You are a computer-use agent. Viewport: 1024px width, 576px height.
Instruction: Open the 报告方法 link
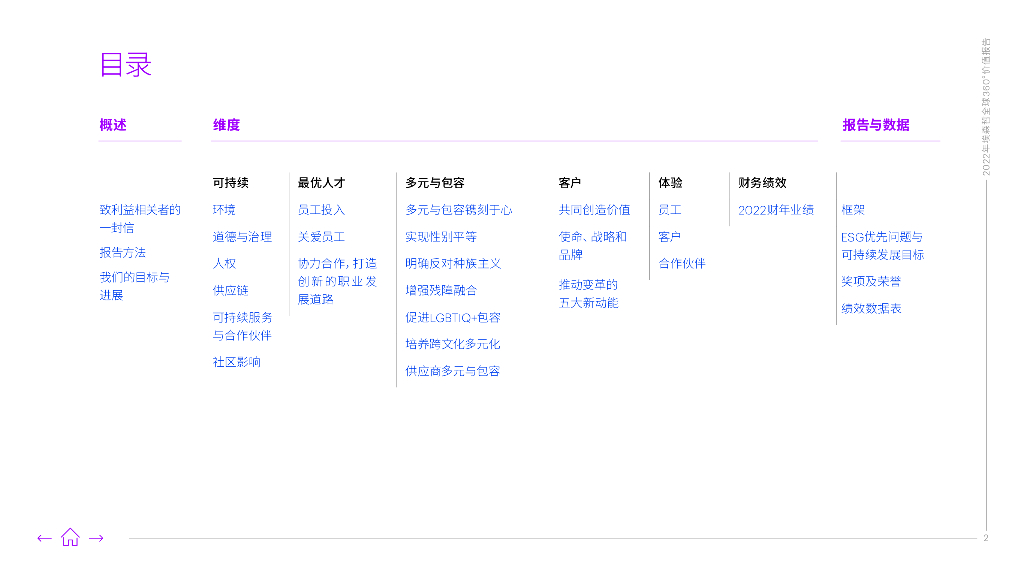click(x=122, y=252)
